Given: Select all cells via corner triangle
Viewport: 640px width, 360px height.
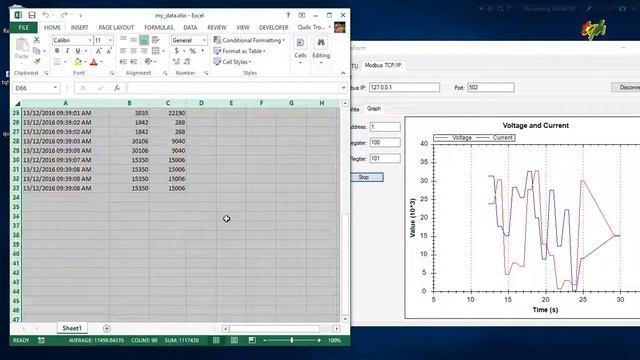Looking at the screenshot, I should tap(17, 103).
